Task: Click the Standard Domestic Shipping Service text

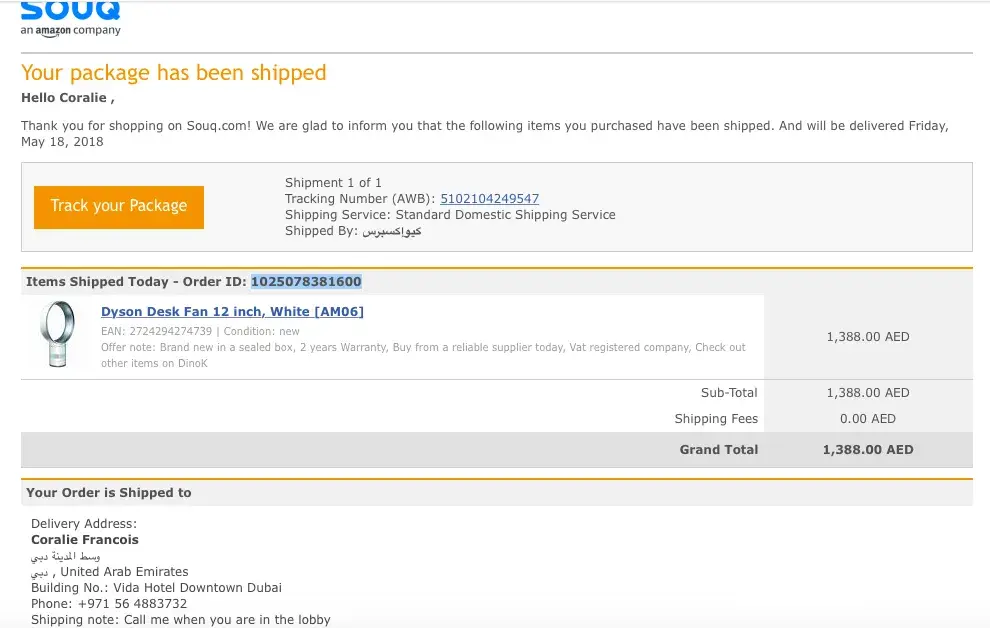Action: [x=505, y=215]
